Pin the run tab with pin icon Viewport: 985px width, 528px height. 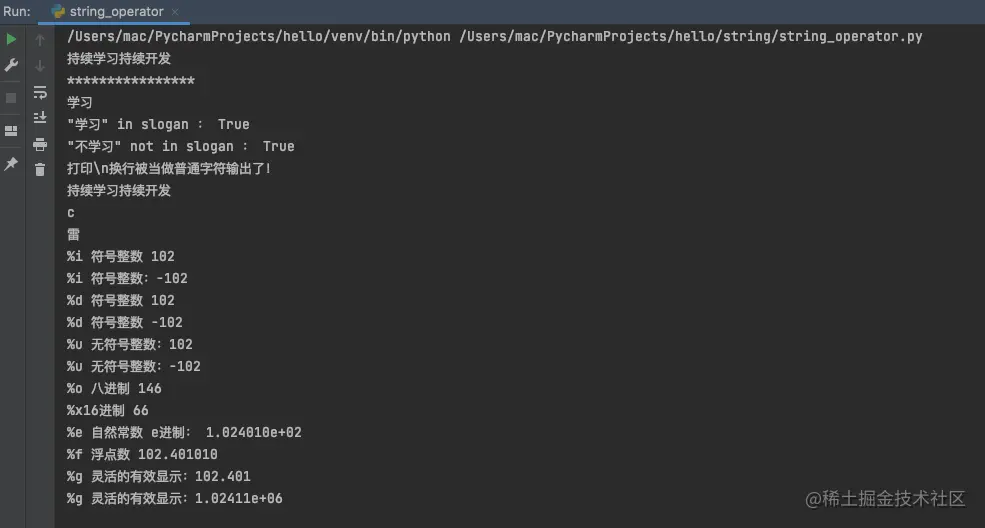point(11,164)
